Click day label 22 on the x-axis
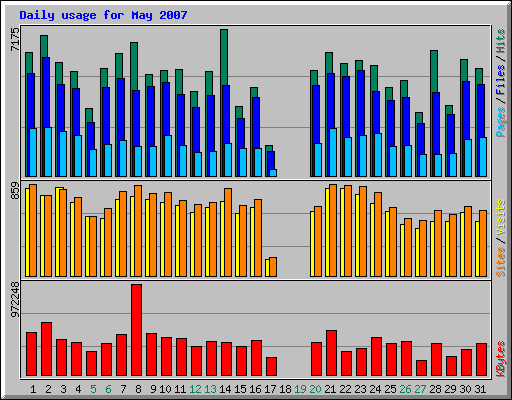The image size is (512, 400). tap(345, 389)
